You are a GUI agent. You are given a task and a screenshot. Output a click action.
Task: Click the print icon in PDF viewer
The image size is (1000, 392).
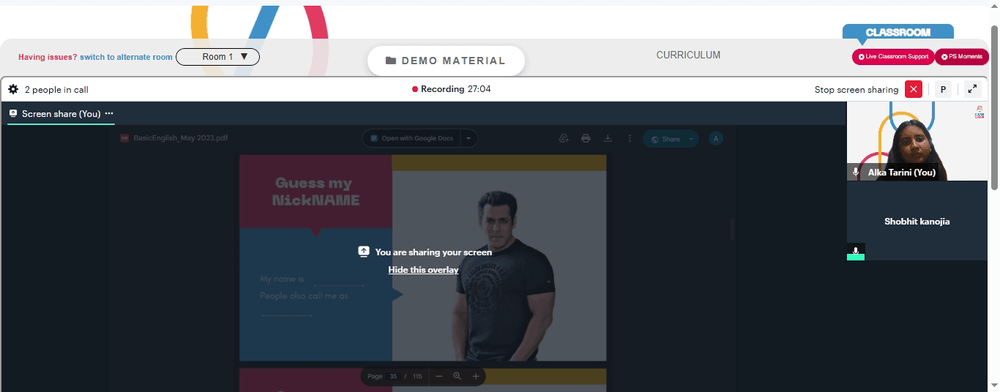585,138
